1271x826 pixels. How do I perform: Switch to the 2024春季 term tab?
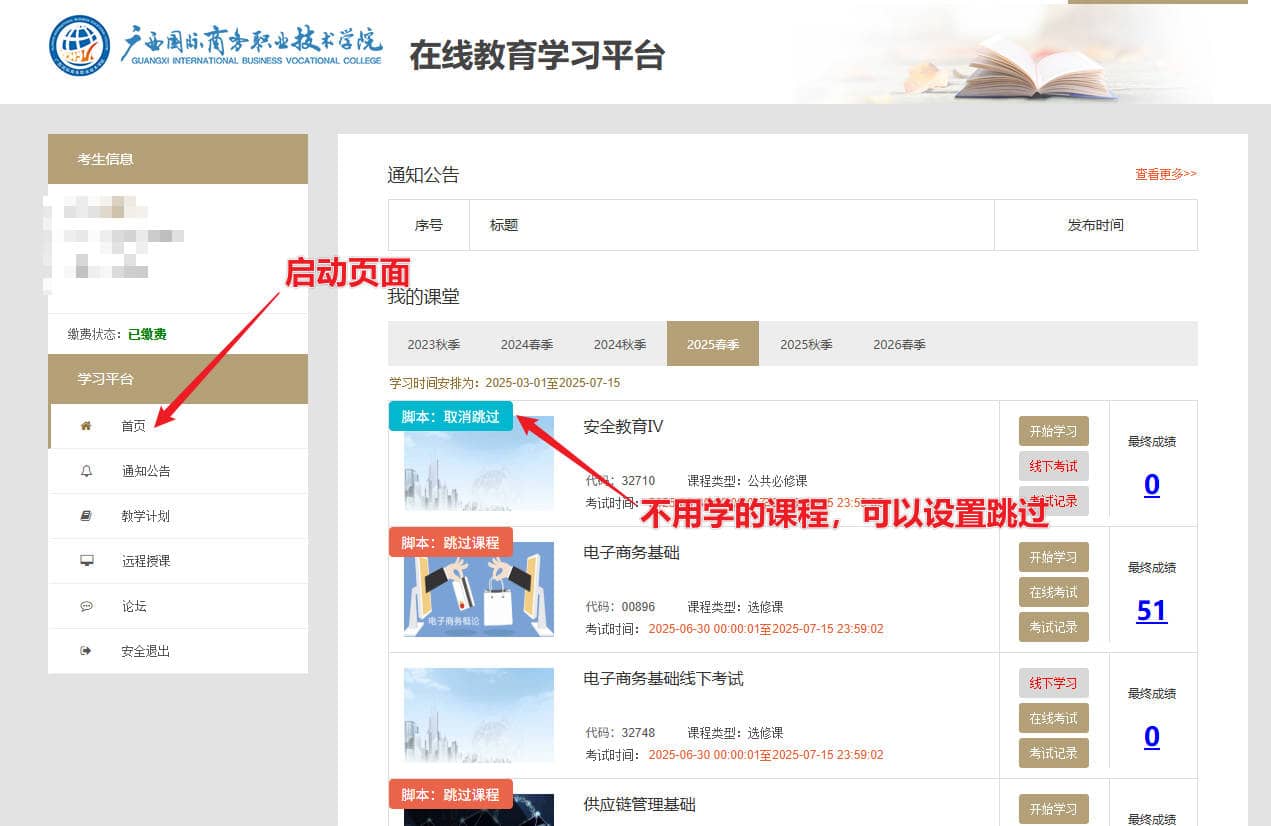[x=527, y=344]
